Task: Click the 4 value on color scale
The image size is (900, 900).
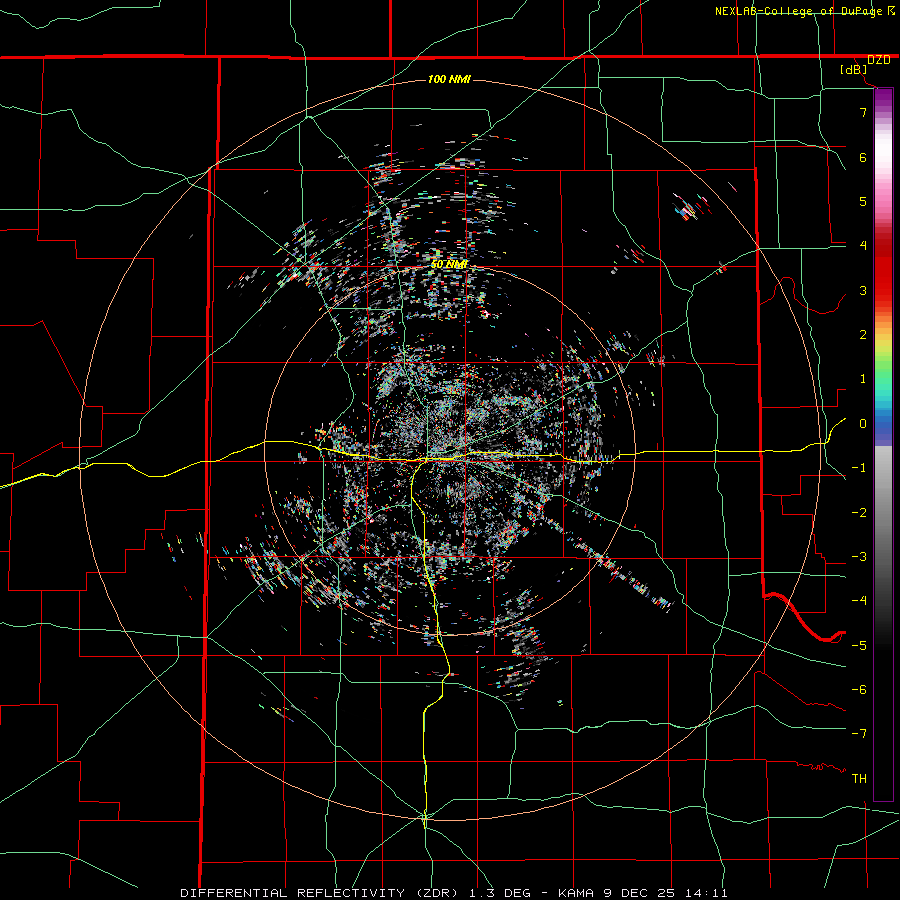Action: [x=863, y=246]
